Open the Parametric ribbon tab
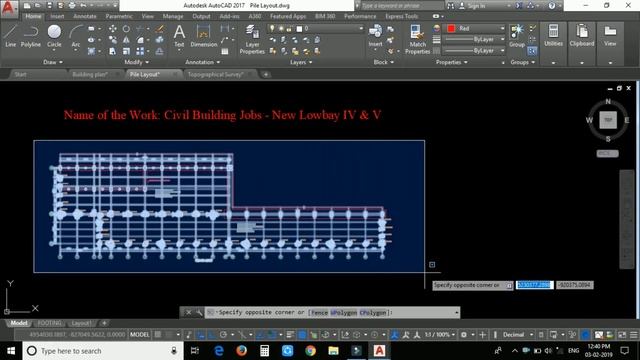Image resolution: width=640 pixels, height=360 pixels. click(x=119, y=16)
